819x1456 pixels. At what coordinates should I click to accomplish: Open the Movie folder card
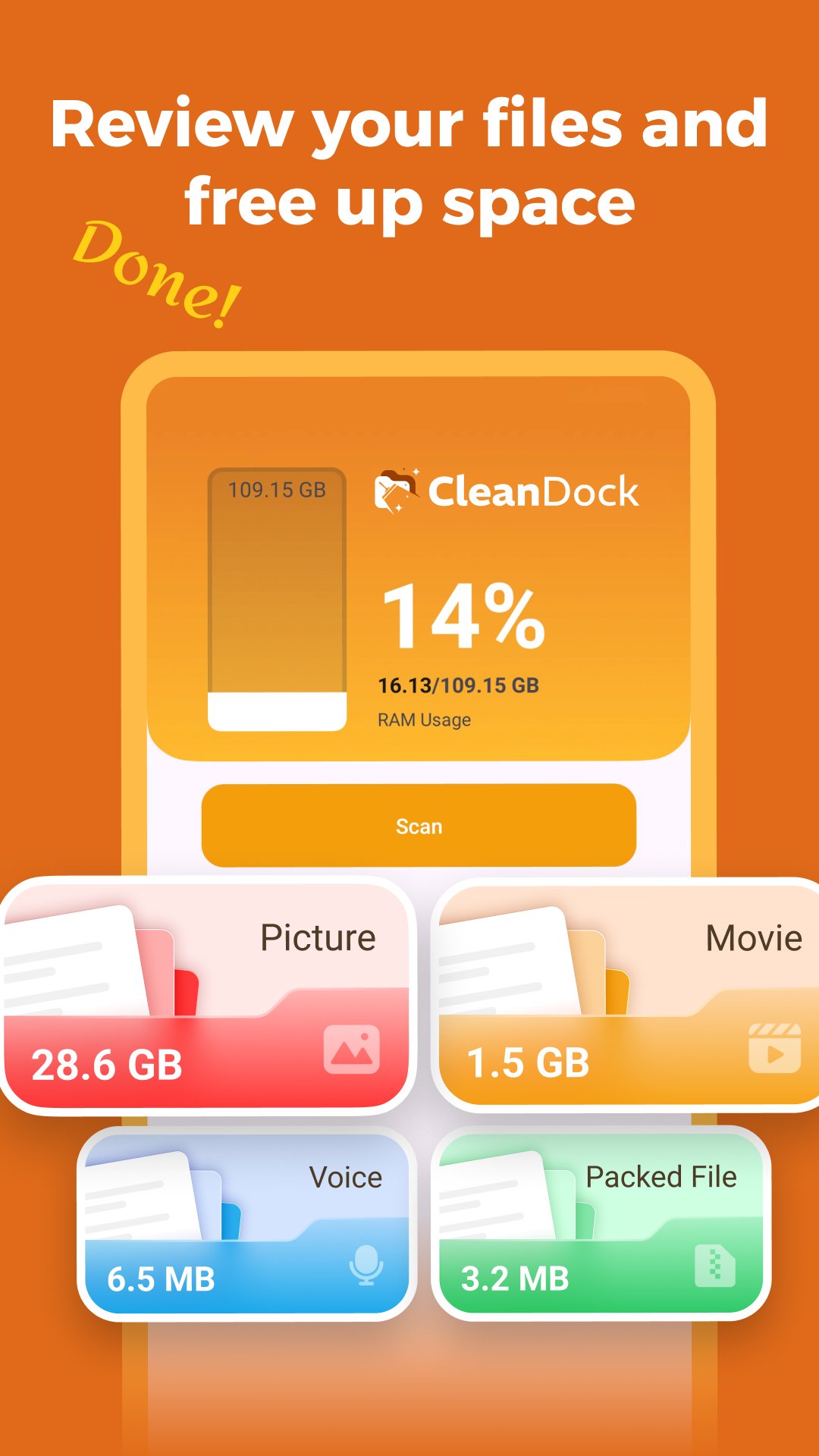tap(626, 995)
